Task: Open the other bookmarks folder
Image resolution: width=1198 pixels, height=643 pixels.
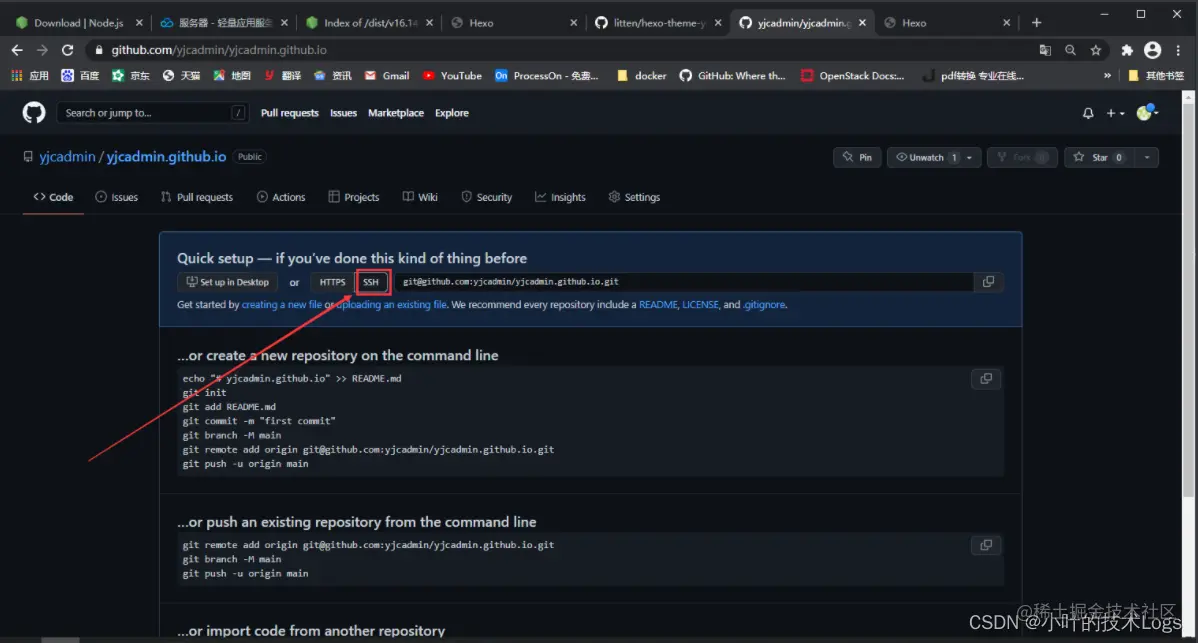Action: pos(1155,76)
